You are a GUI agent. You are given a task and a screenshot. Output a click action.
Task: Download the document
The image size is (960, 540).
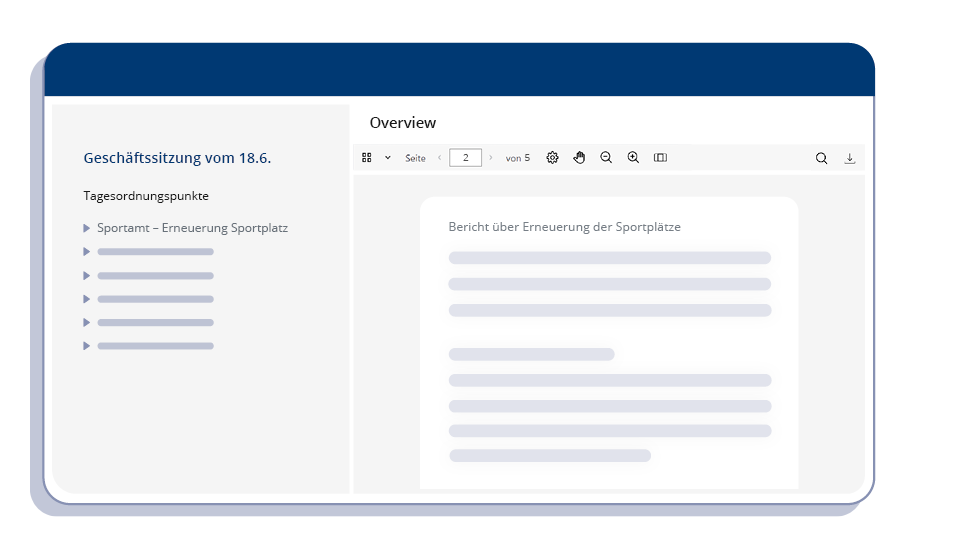(x=850, y=159)
